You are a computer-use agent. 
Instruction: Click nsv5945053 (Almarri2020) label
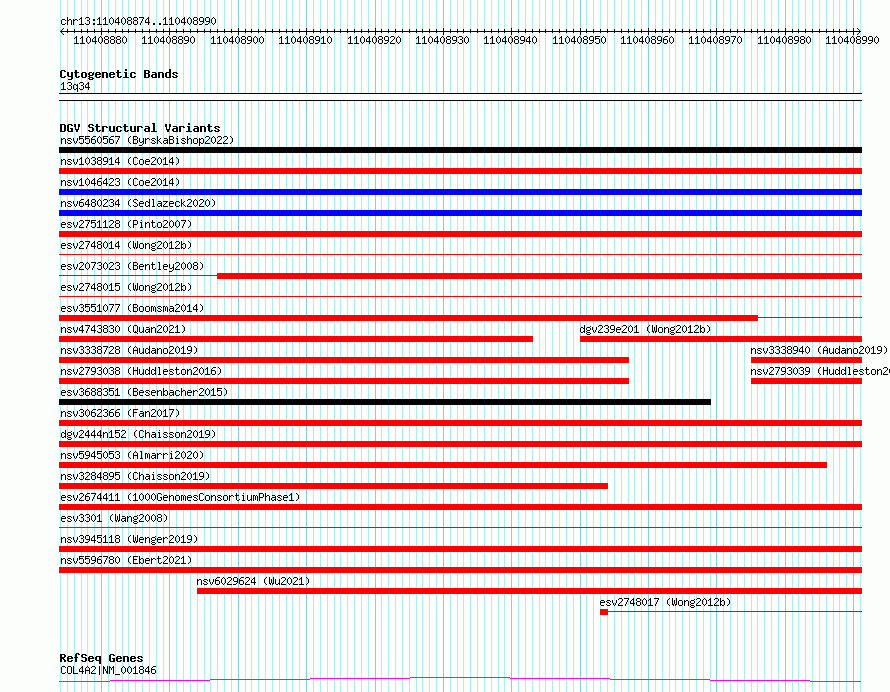(x=132, y=455)
